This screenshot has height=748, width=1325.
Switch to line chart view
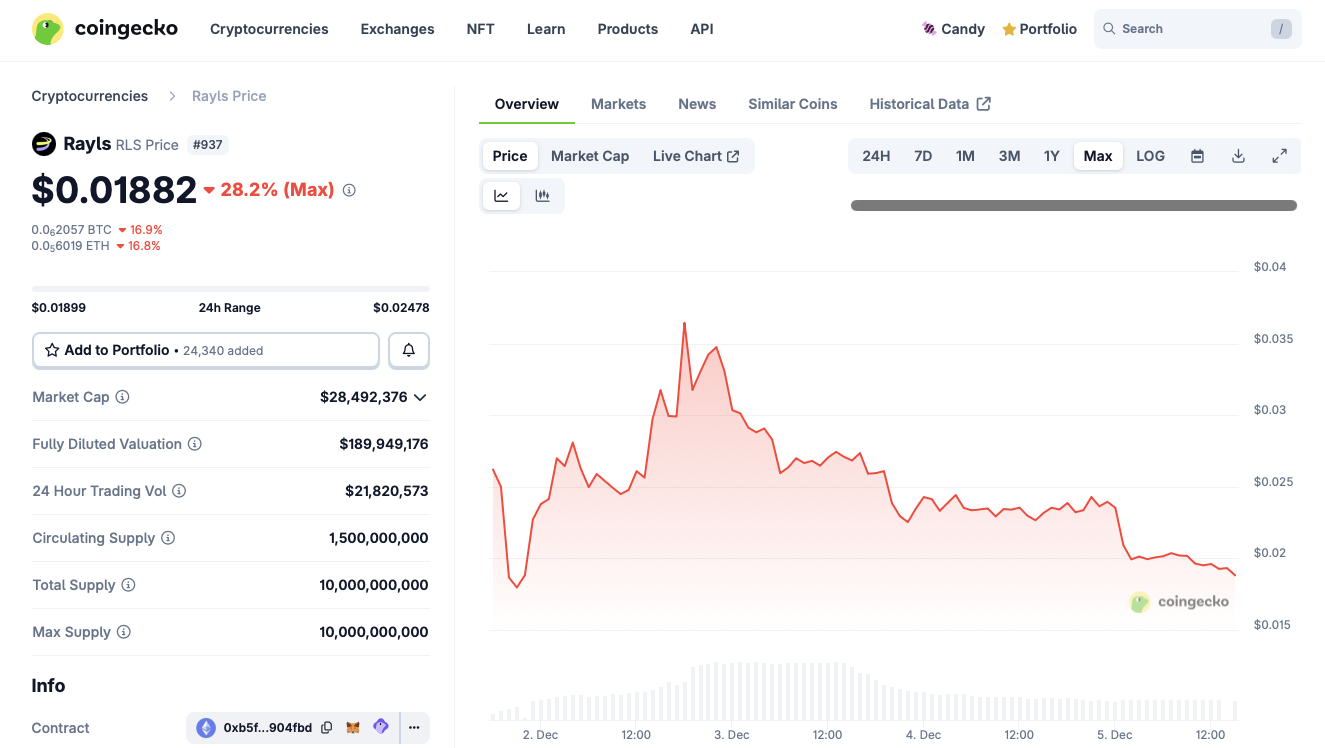point(501,196)
